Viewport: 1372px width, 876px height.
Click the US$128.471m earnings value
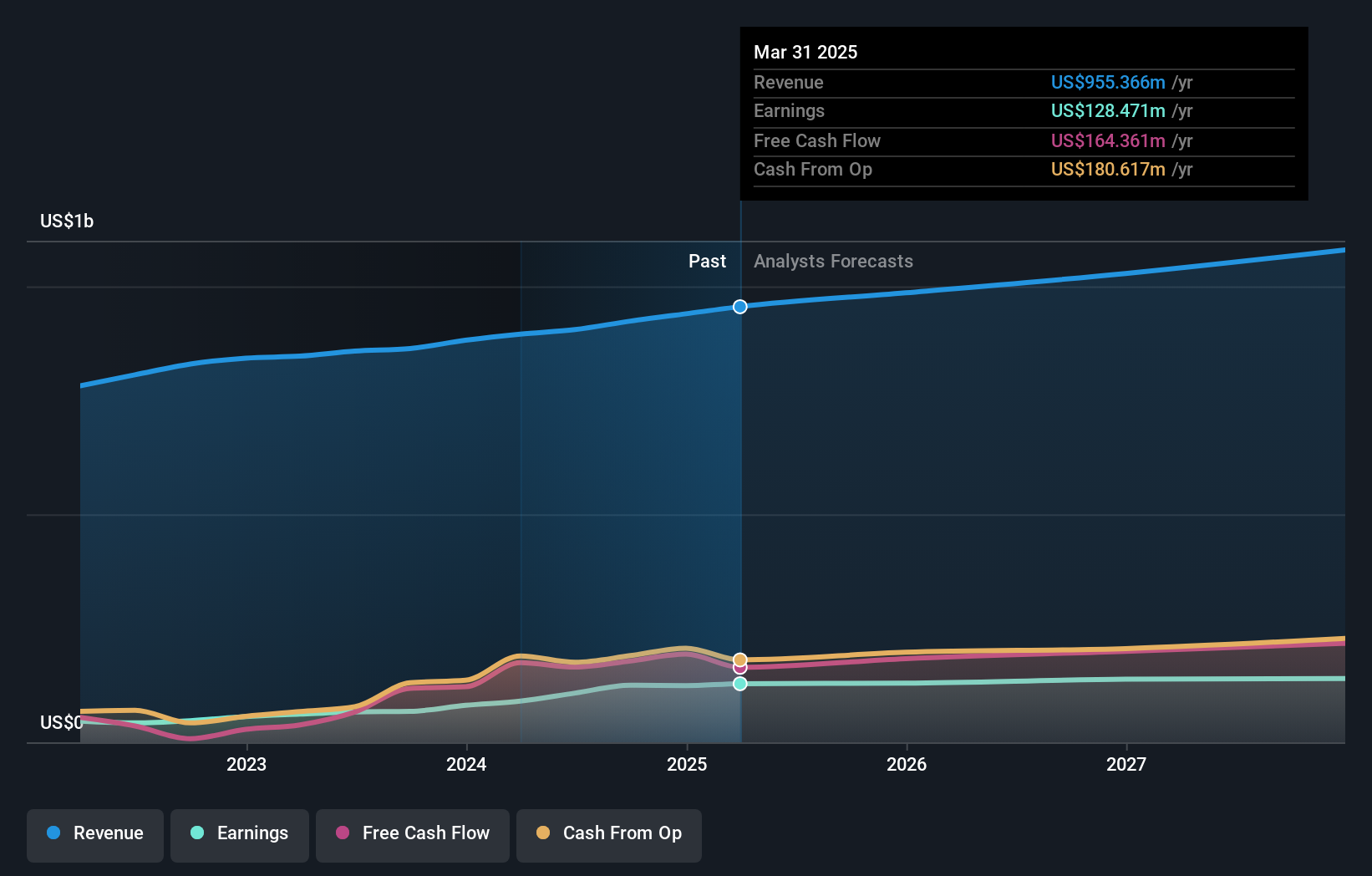pyautogui.click(x=1108, y=110)
